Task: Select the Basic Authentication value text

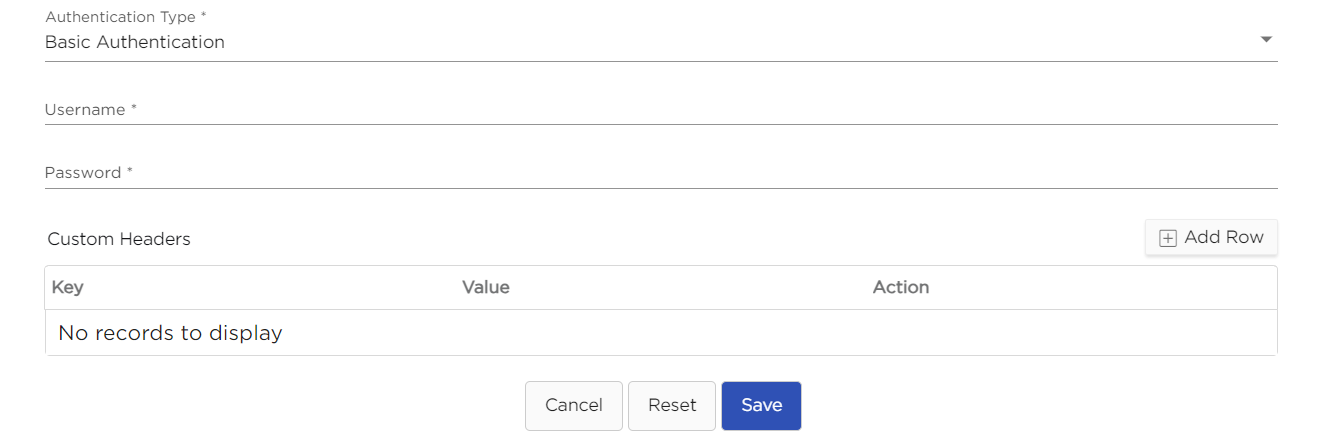Action: [x=135, y=42]
